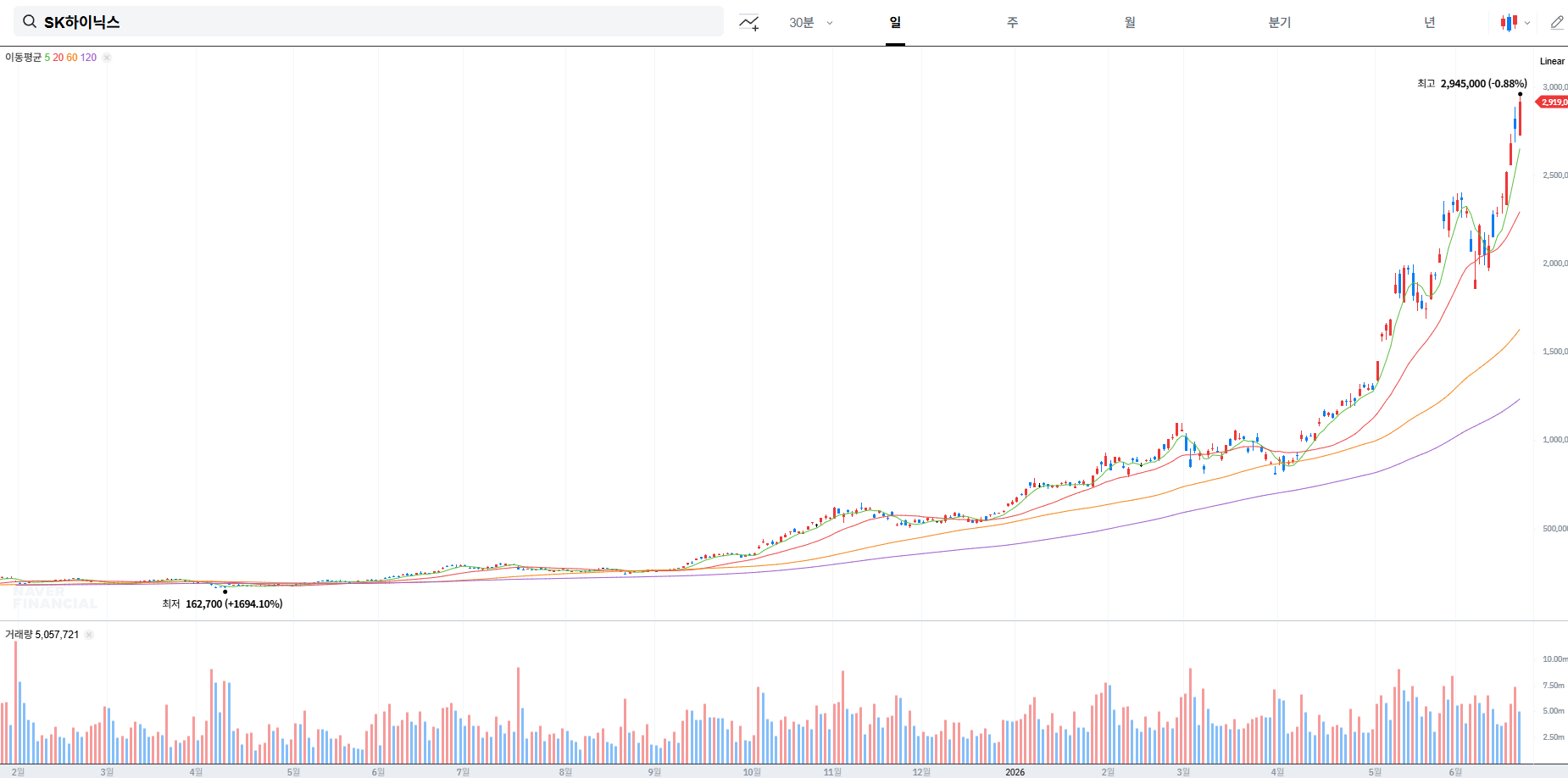This screenshot has width=1568, height=778.
Task: Activate the pencil drawing tool icon
Action: pos(1557,23)
